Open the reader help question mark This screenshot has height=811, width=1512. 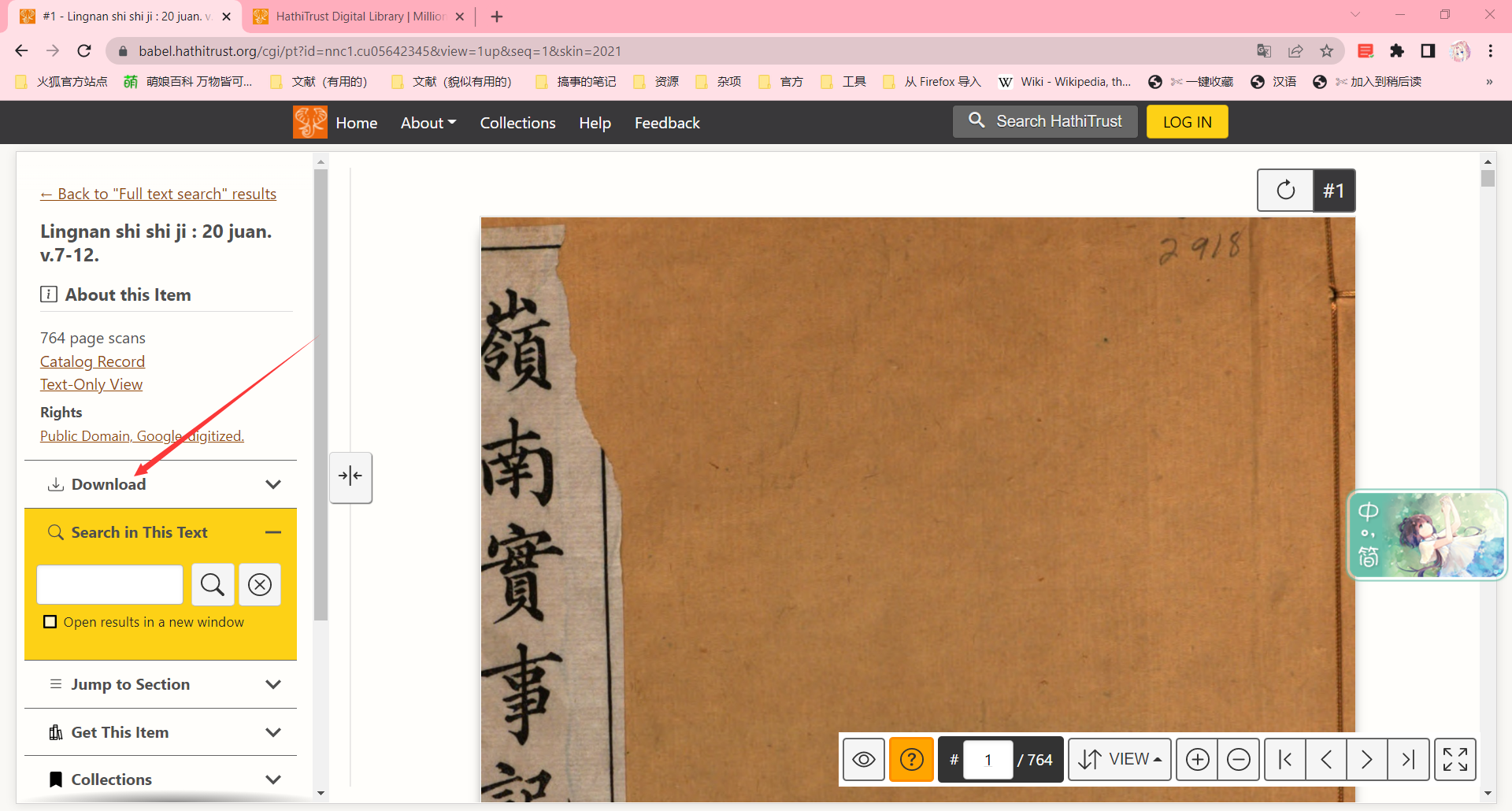pyautogui.click(x=911, y=760)
